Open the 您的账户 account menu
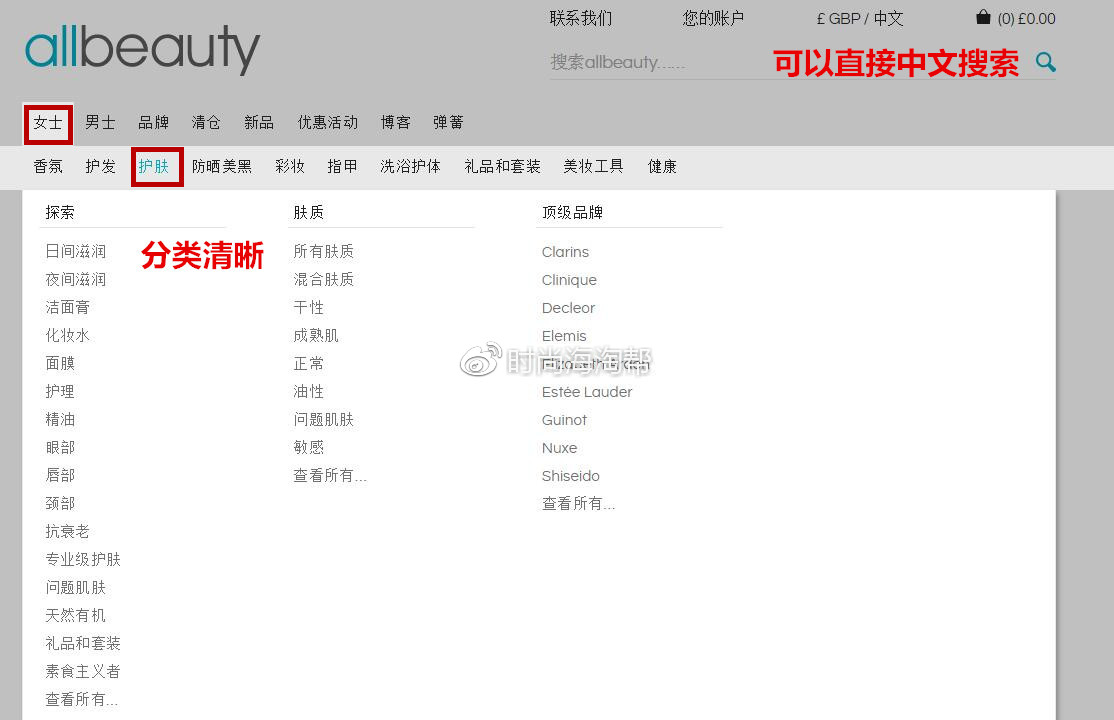The height and width of the screenshot is (720, 1114). tap(713, 19)
